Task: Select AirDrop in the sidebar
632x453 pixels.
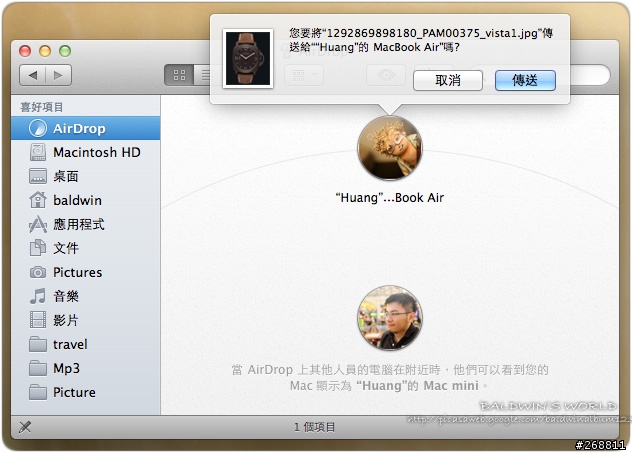Action: [x=85, y=128]
